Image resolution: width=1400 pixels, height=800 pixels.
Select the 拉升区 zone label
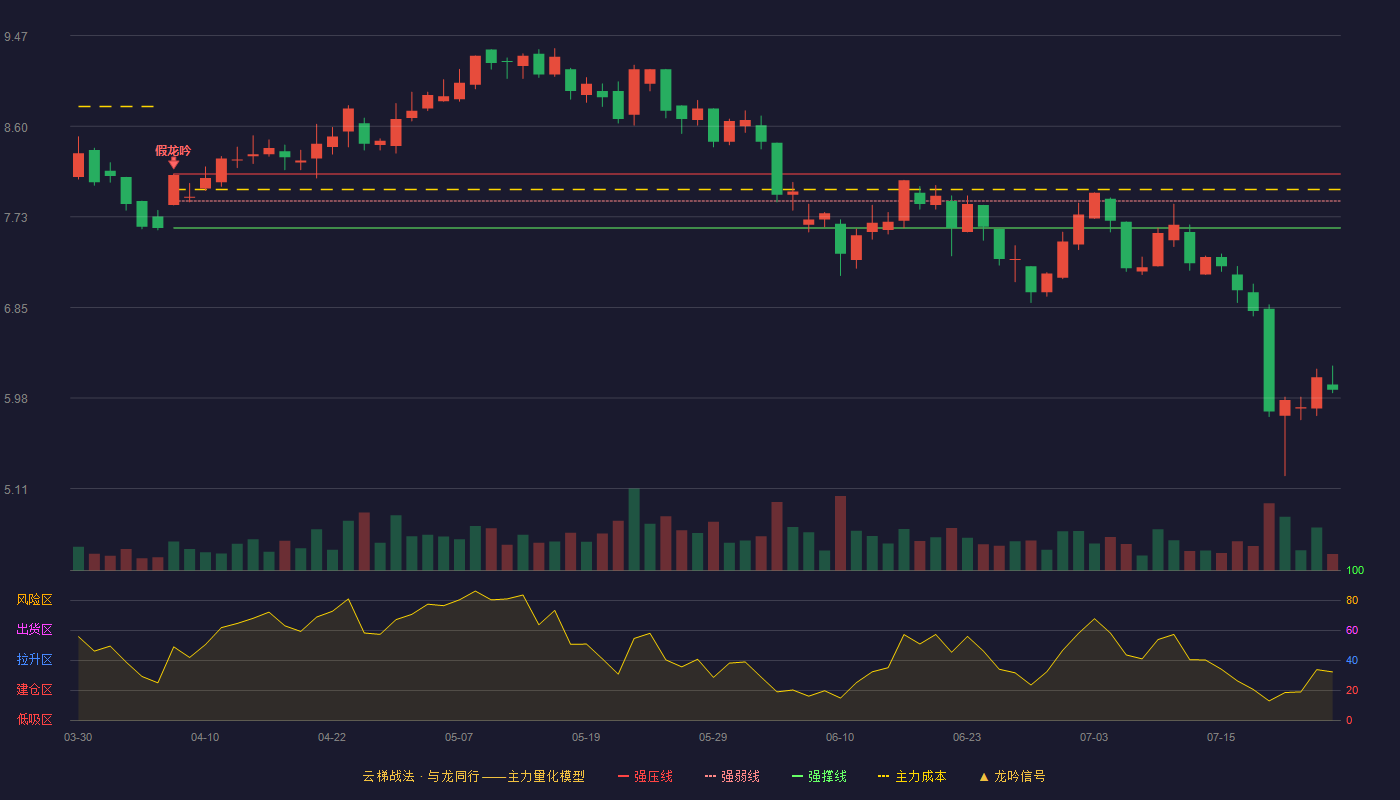(34, 660)
